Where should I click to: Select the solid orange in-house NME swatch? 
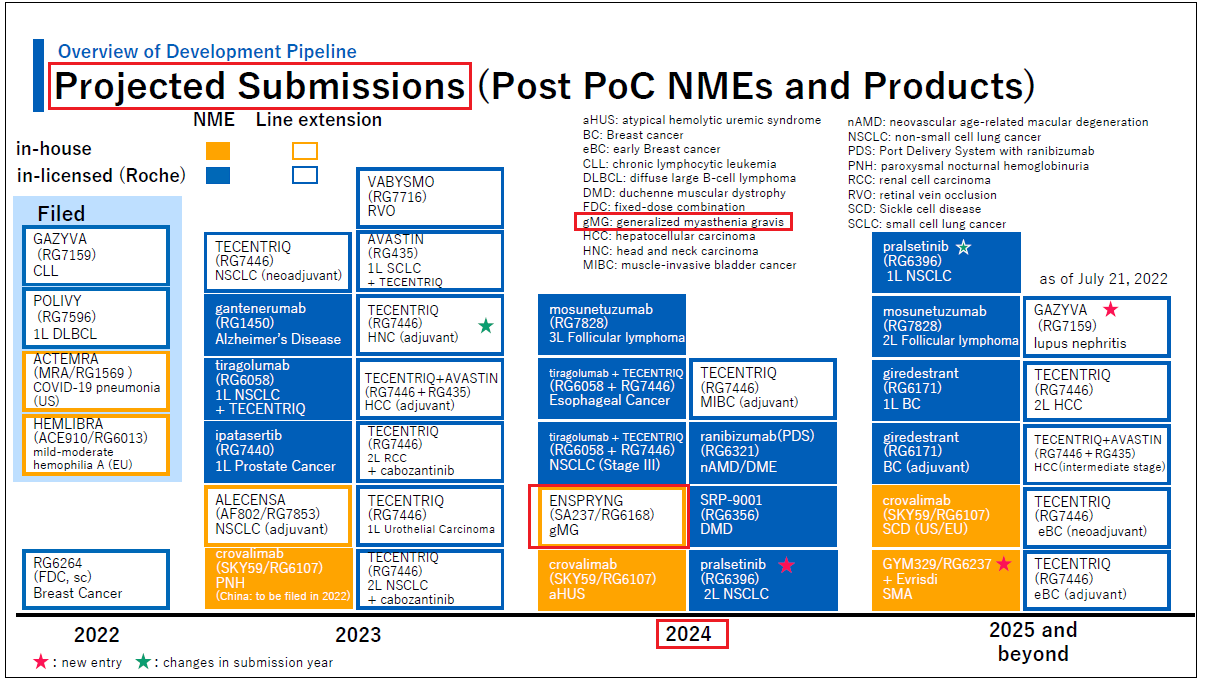click(x=217, y=151)
